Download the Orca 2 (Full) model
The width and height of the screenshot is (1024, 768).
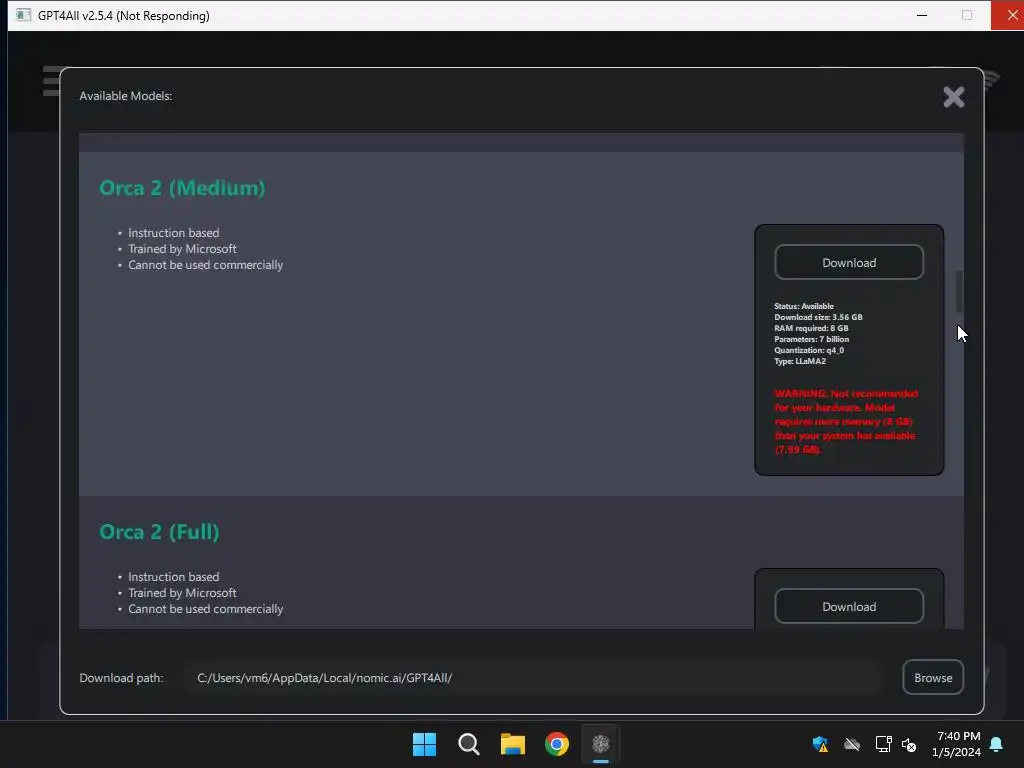coord(849,607)
